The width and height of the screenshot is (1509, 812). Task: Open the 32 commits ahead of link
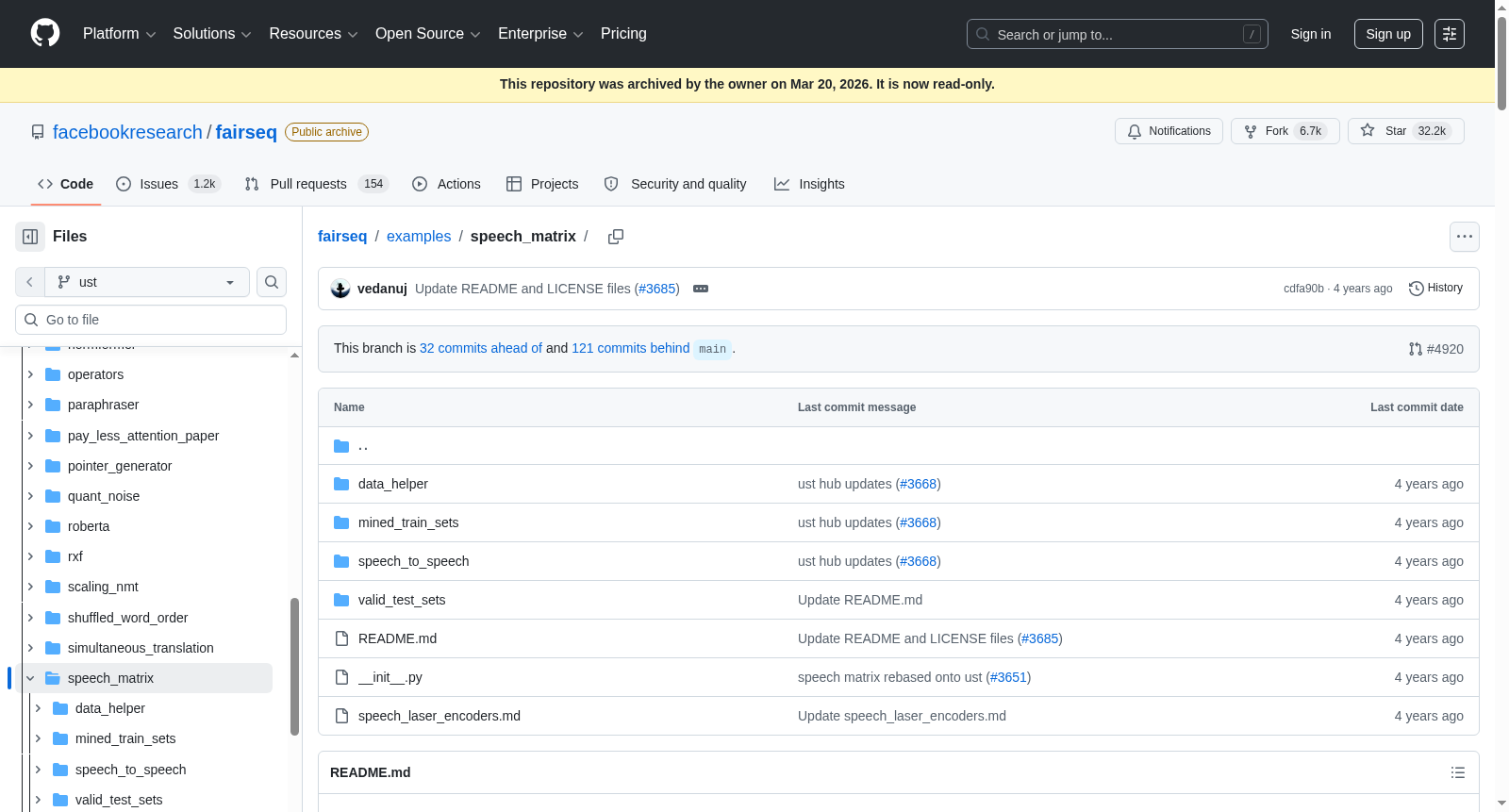pos(481,348)
